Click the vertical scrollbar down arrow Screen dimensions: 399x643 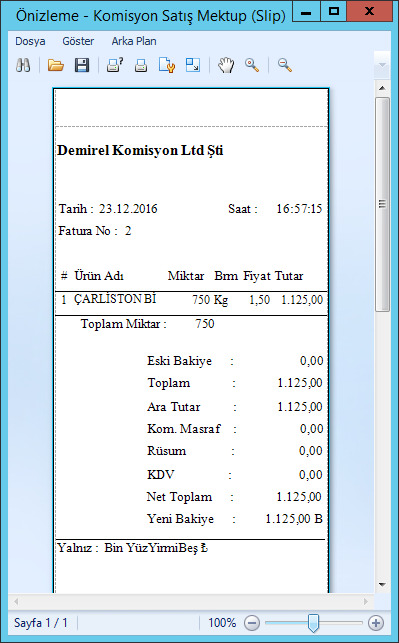382,585
